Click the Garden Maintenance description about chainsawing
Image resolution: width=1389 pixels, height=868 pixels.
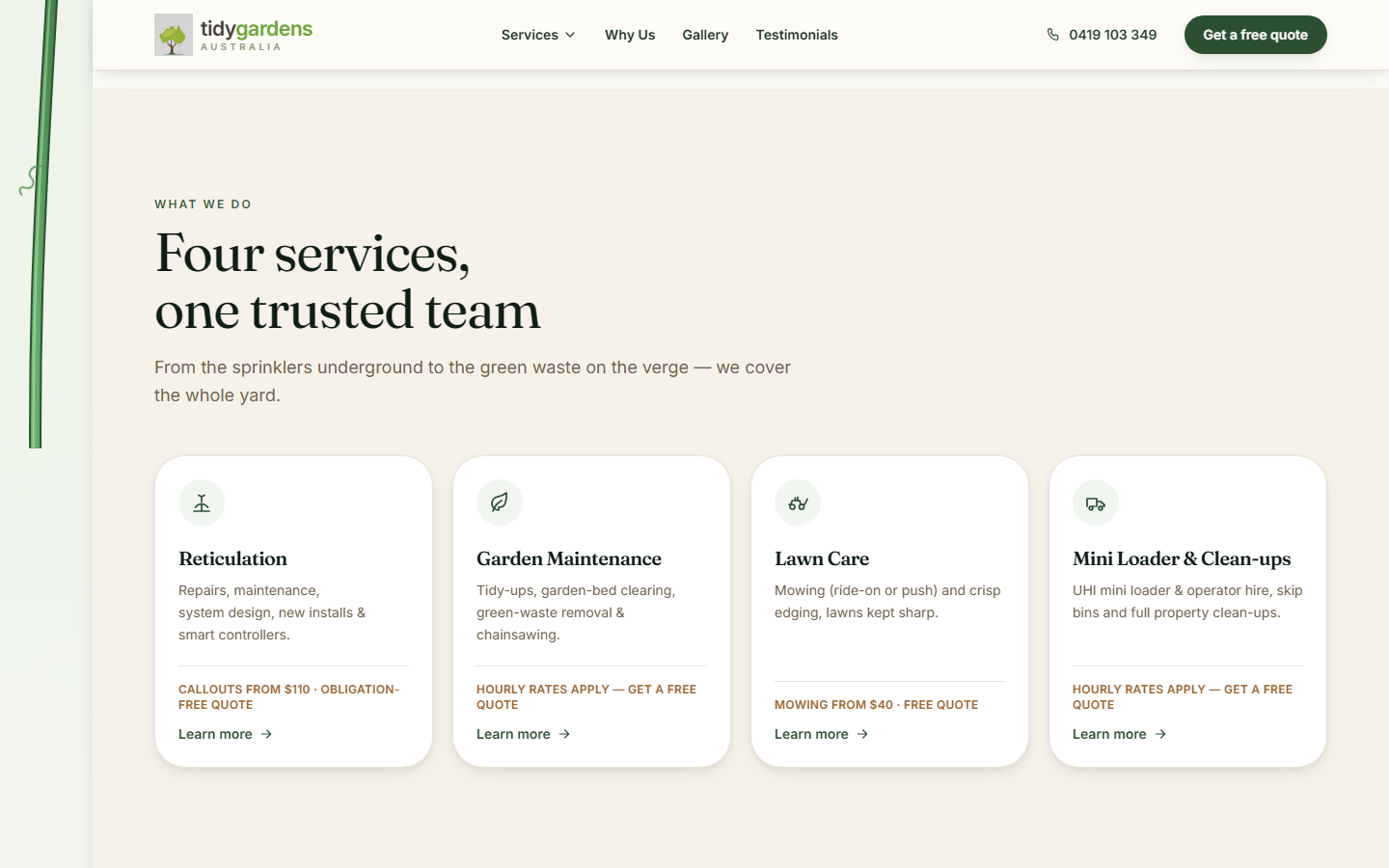coord(576,612)
